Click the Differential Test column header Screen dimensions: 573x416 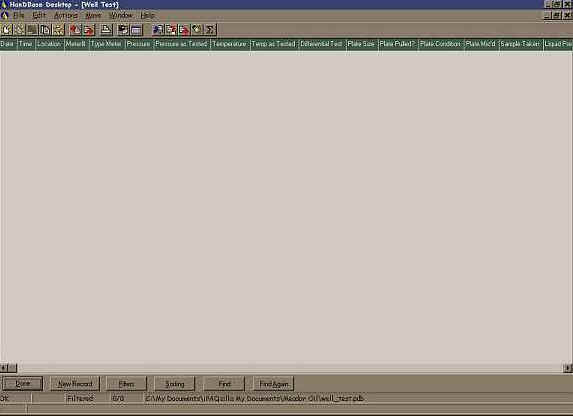coord(322,44)
